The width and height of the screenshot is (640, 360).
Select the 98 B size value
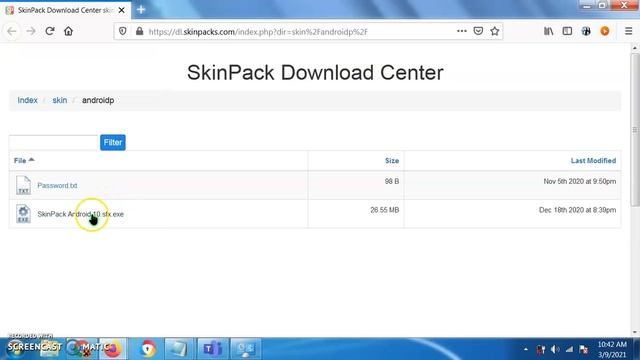coord(392,181)
